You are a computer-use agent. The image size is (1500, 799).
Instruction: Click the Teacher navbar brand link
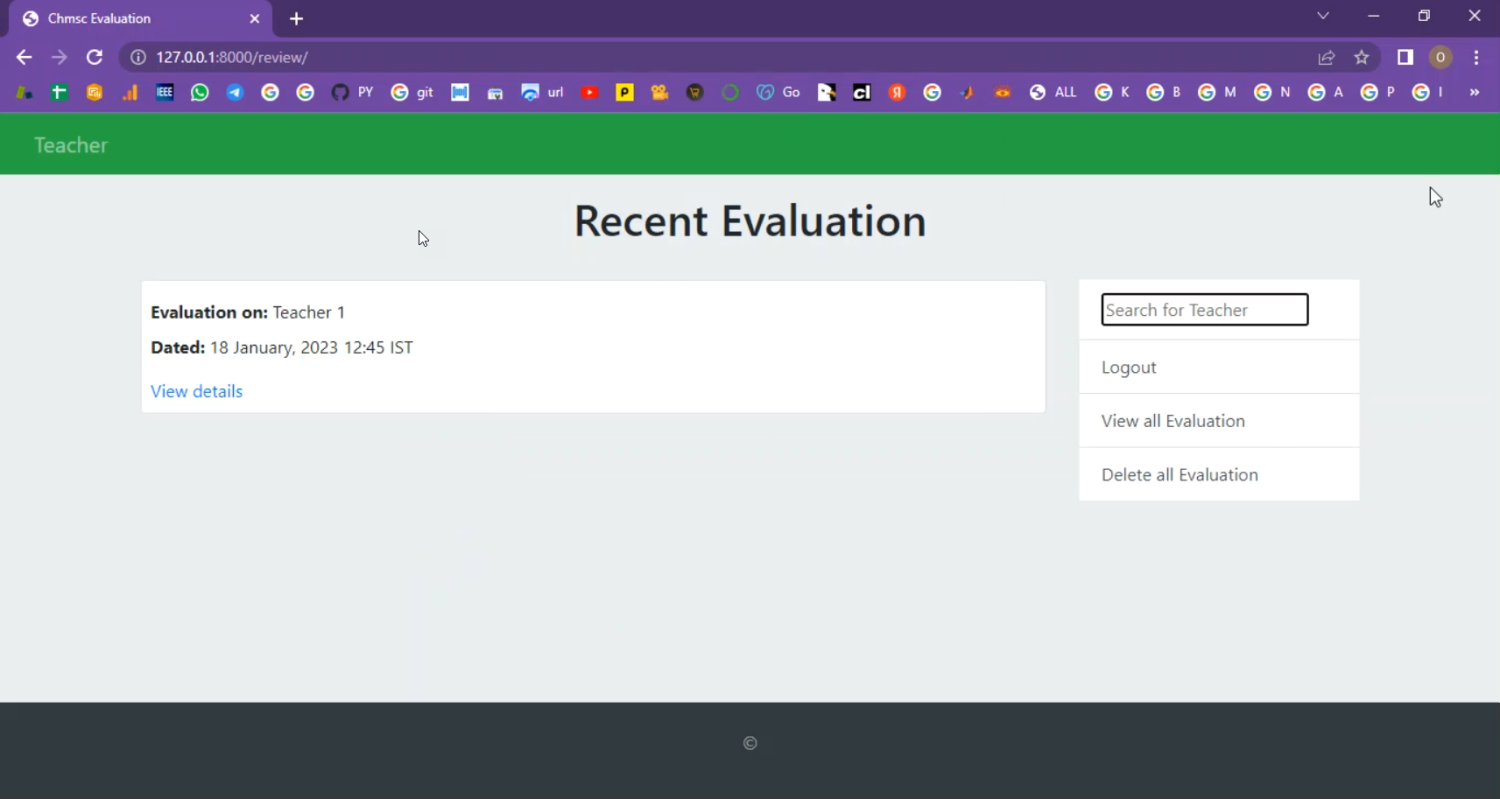click(x=71, y=145)
